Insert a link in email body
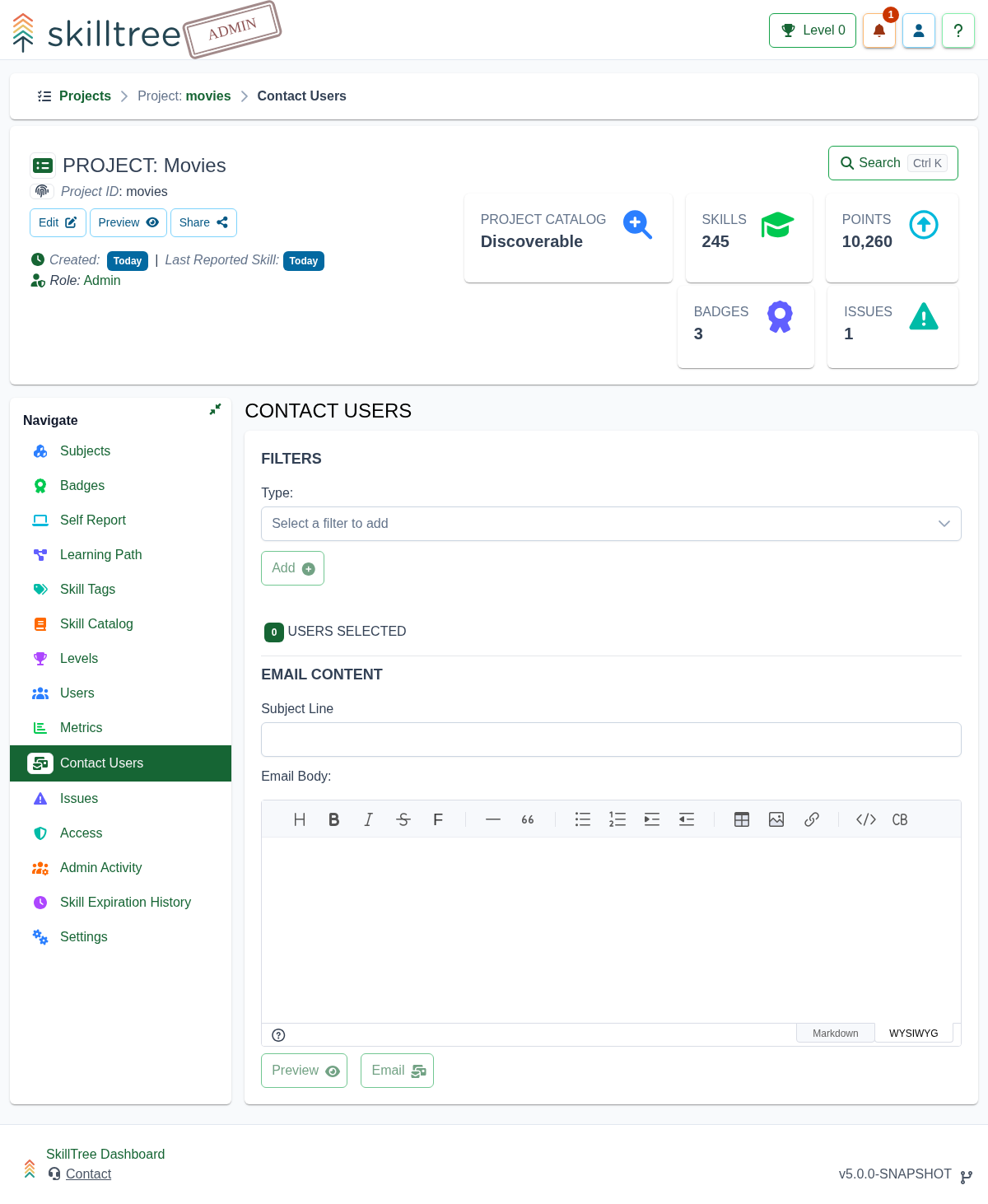 tap(812, 819)
